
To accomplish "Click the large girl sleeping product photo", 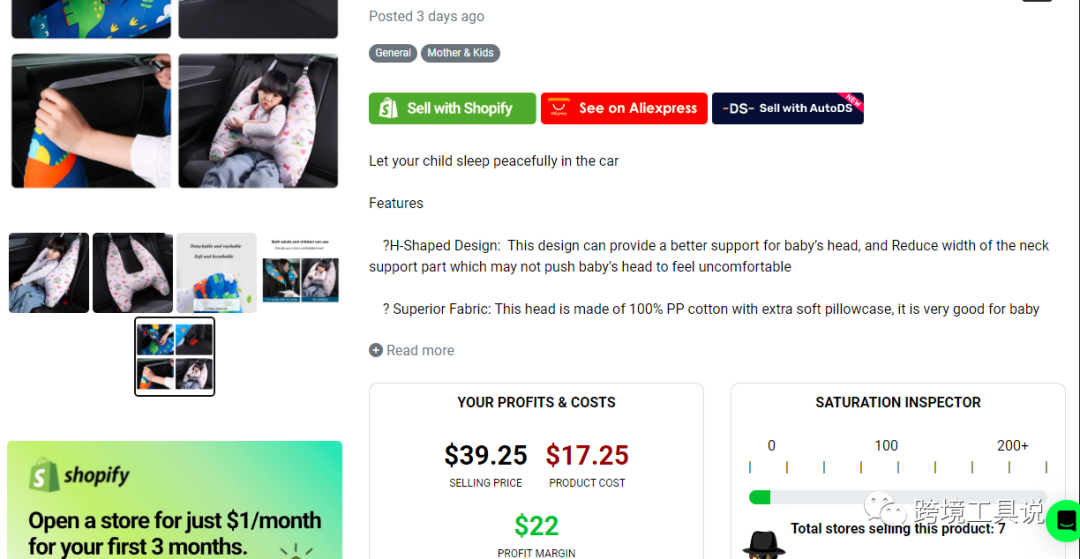I will coord(258,120).
